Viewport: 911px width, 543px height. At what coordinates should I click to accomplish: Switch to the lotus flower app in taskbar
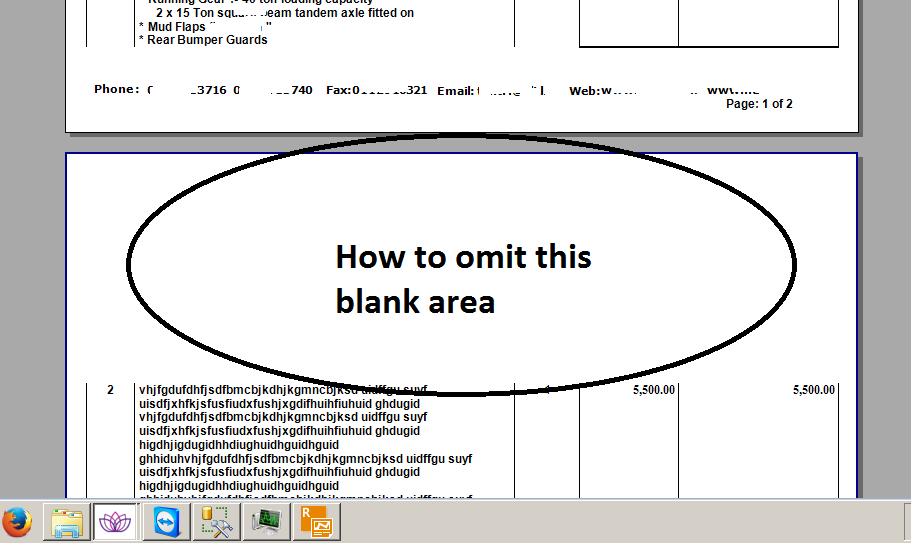115,522
